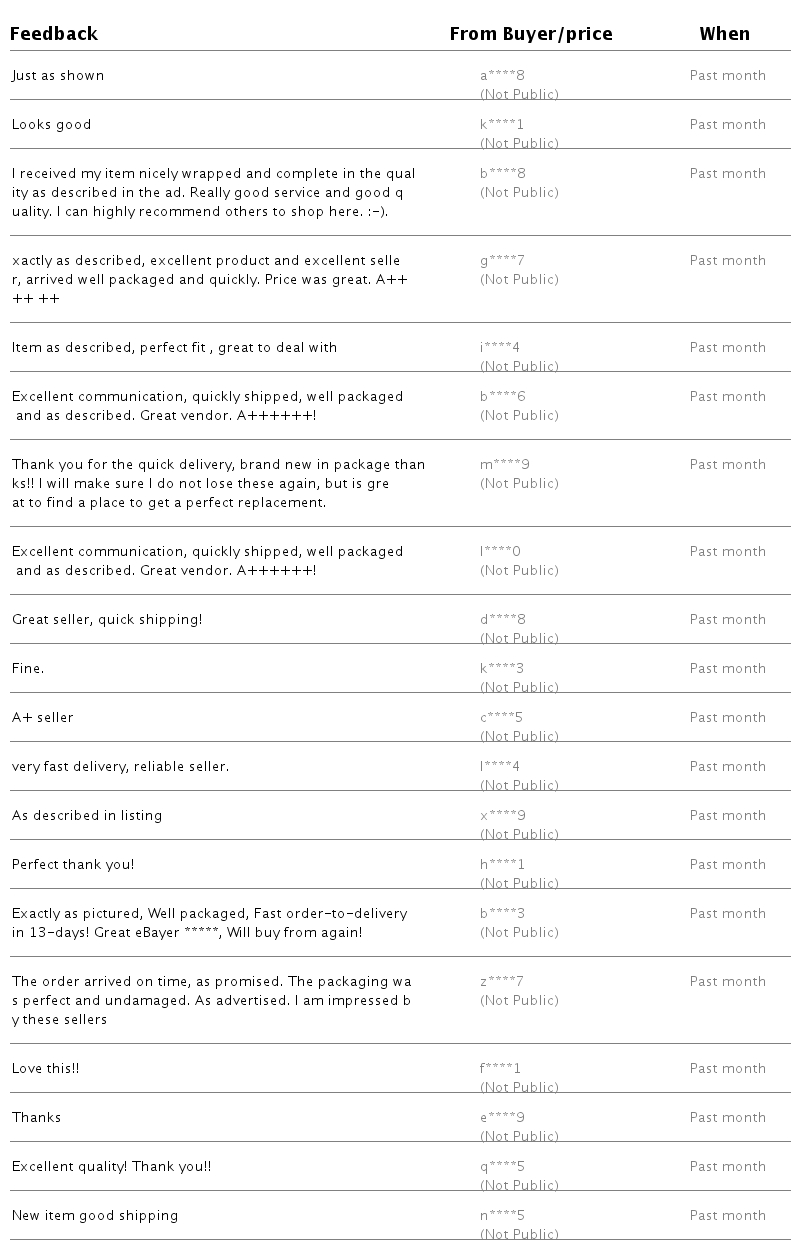Select the "A+ seller" feedback row
The width and height of the screenshot is (800, 1240).
(43, 718)
